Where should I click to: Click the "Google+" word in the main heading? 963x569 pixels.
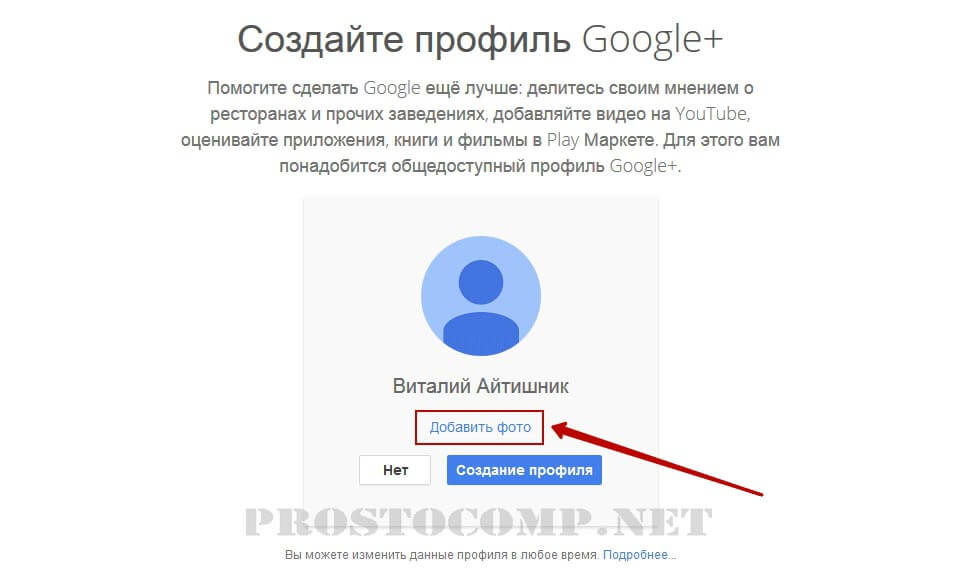coord(652,41)
